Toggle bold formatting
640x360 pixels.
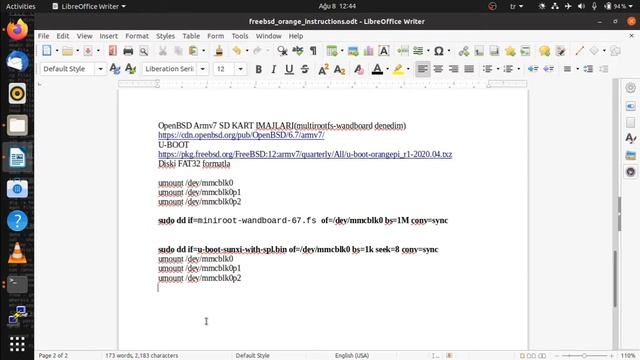click(x=258, y=69)
